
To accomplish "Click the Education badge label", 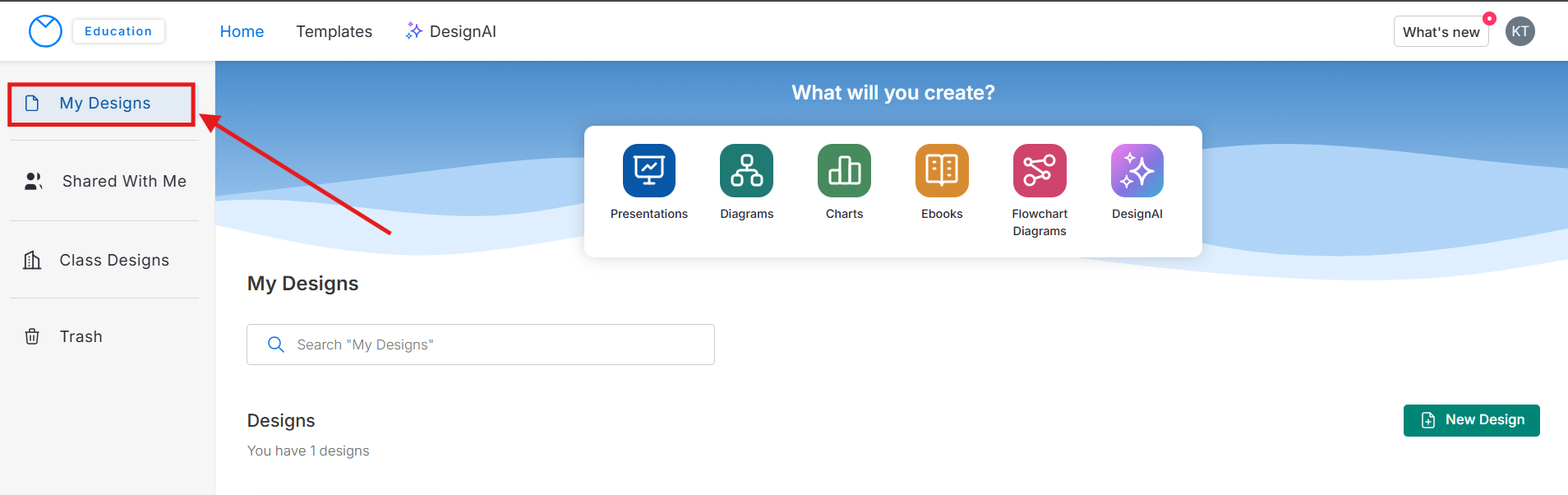I will point(118,31).
